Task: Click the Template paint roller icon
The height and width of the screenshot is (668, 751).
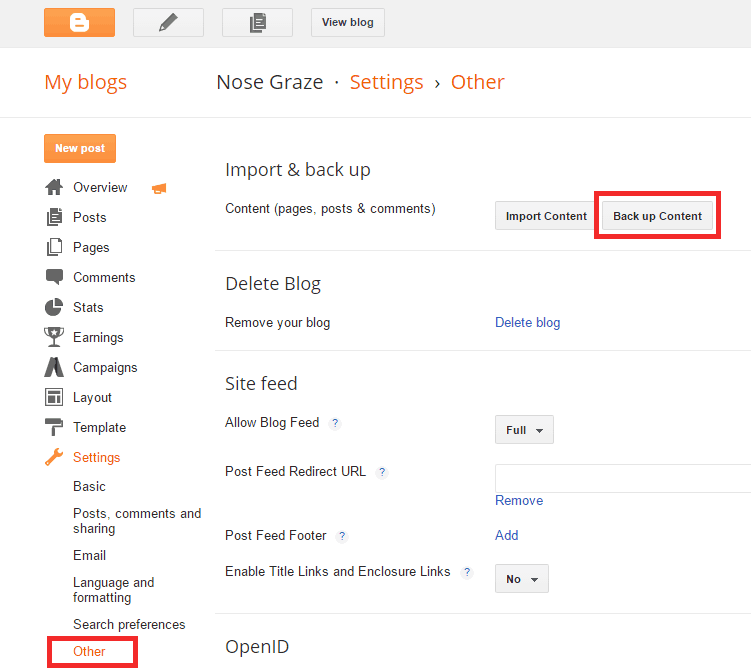Action: click(x=54, y=427)
